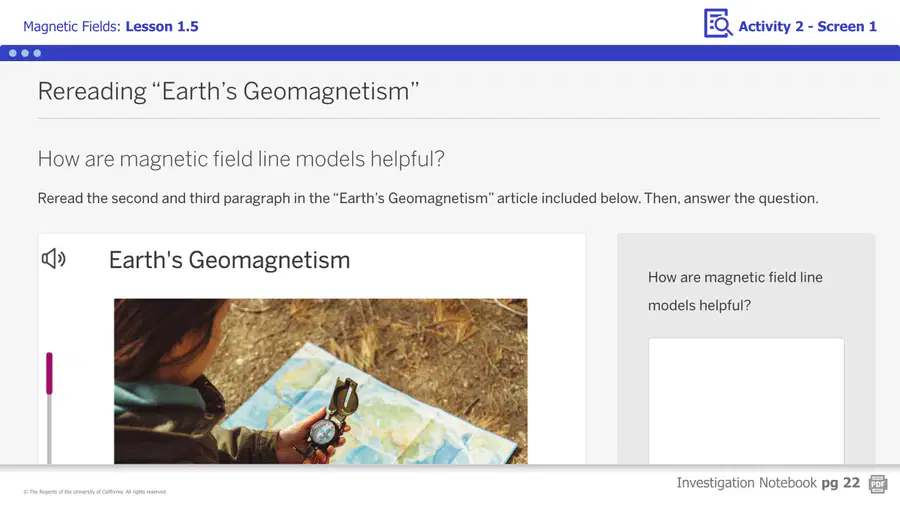Click the 'Lesson 1.5' header text
900x506 pixels.
(162, 26)
